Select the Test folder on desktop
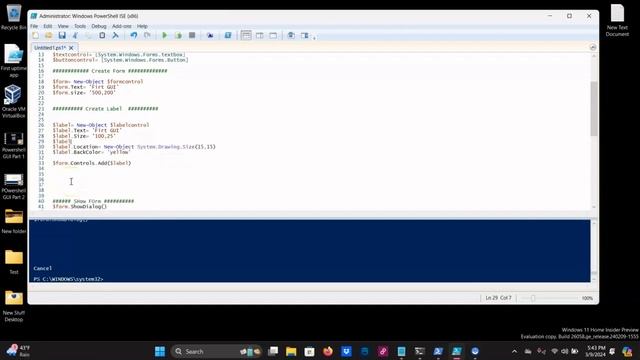Image resolution: width=640 pixels, height=360 pixels. pos(14,262)
